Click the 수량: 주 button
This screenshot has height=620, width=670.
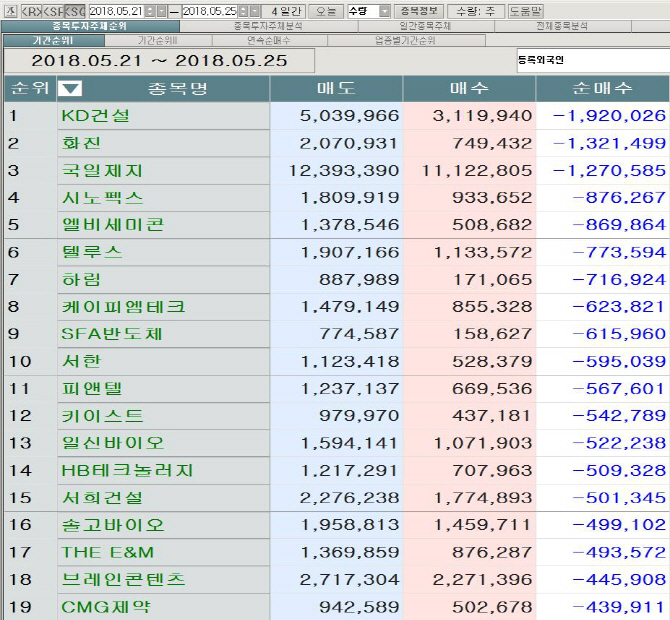coord(476,11)
